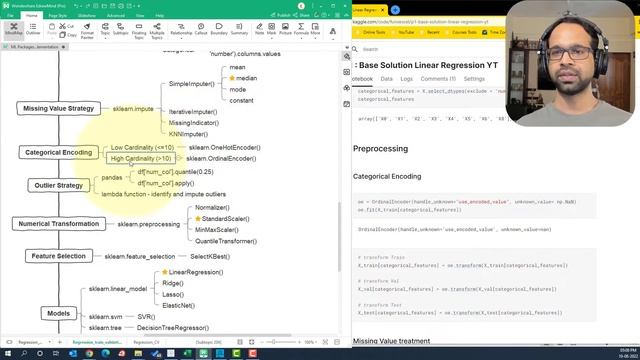
Task: Switch to Outline view mode
Action: click(x=33, y=29)
